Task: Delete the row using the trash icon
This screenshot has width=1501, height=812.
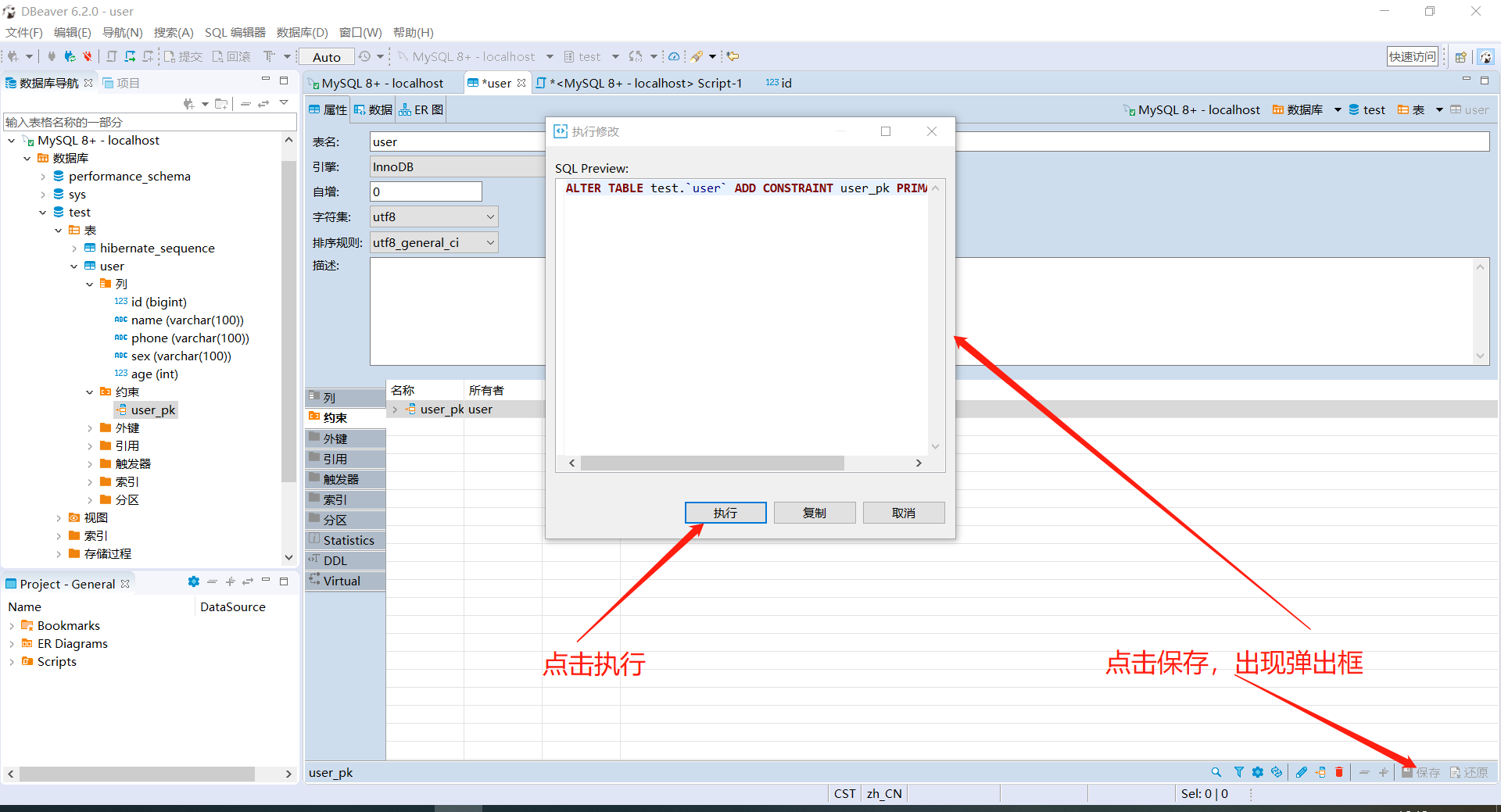Action: (x=1339, y=772)
